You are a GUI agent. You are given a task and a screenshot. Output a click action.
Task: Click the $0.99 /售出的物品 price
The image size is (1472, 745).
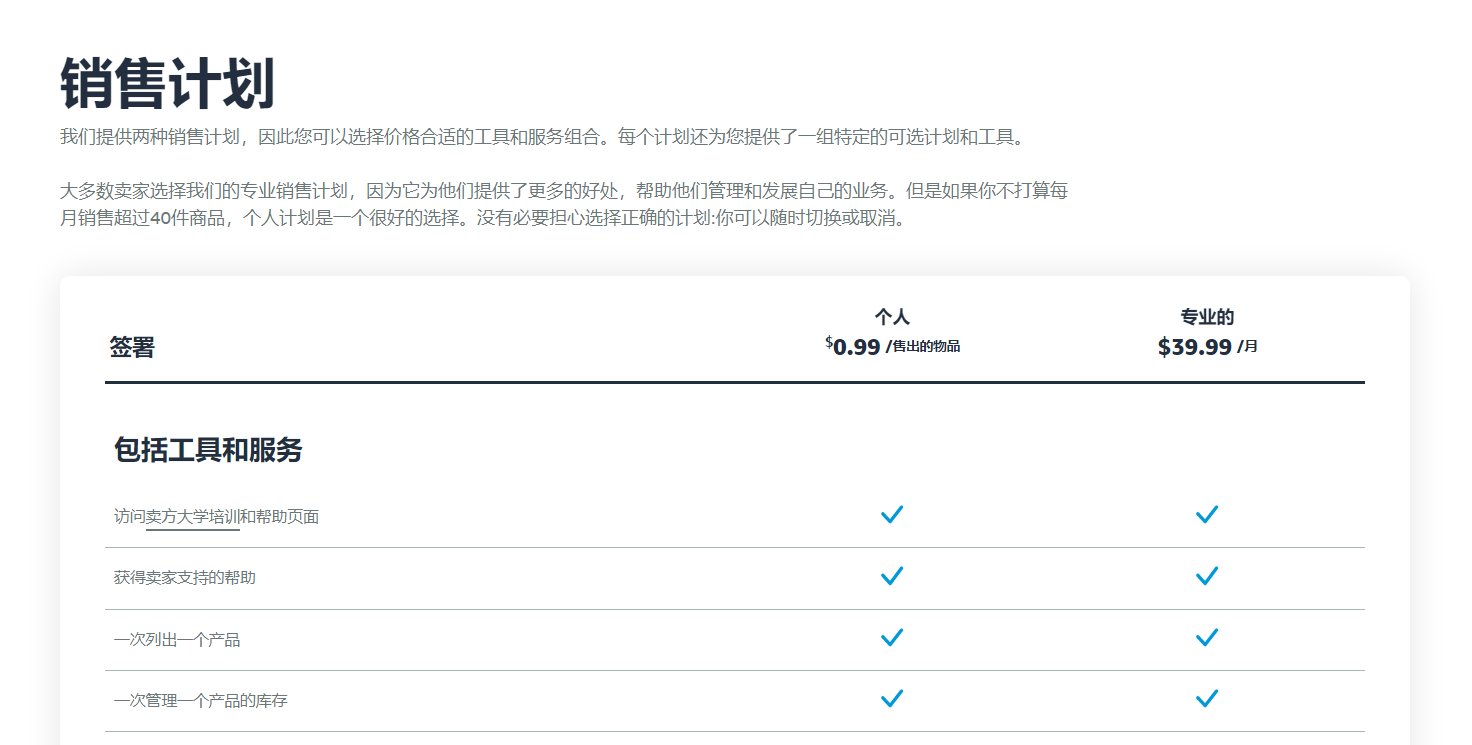pyautogui.click(x=892, y=347)
